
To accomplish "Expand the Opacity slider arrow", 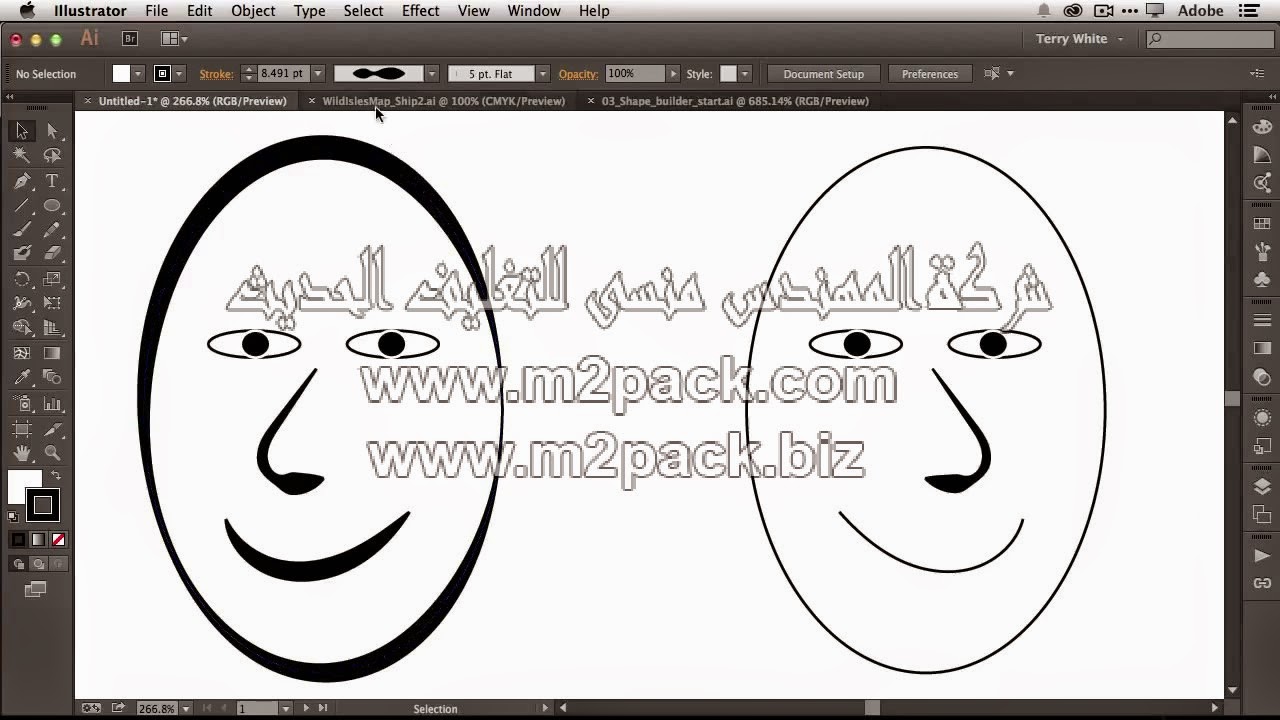I will pyautogui.click(x=673, y=73).
